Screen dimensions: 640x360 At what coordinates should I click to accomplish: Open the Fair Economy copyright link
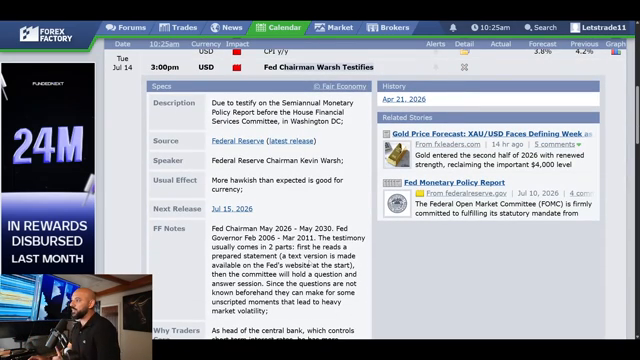point(340,86)
